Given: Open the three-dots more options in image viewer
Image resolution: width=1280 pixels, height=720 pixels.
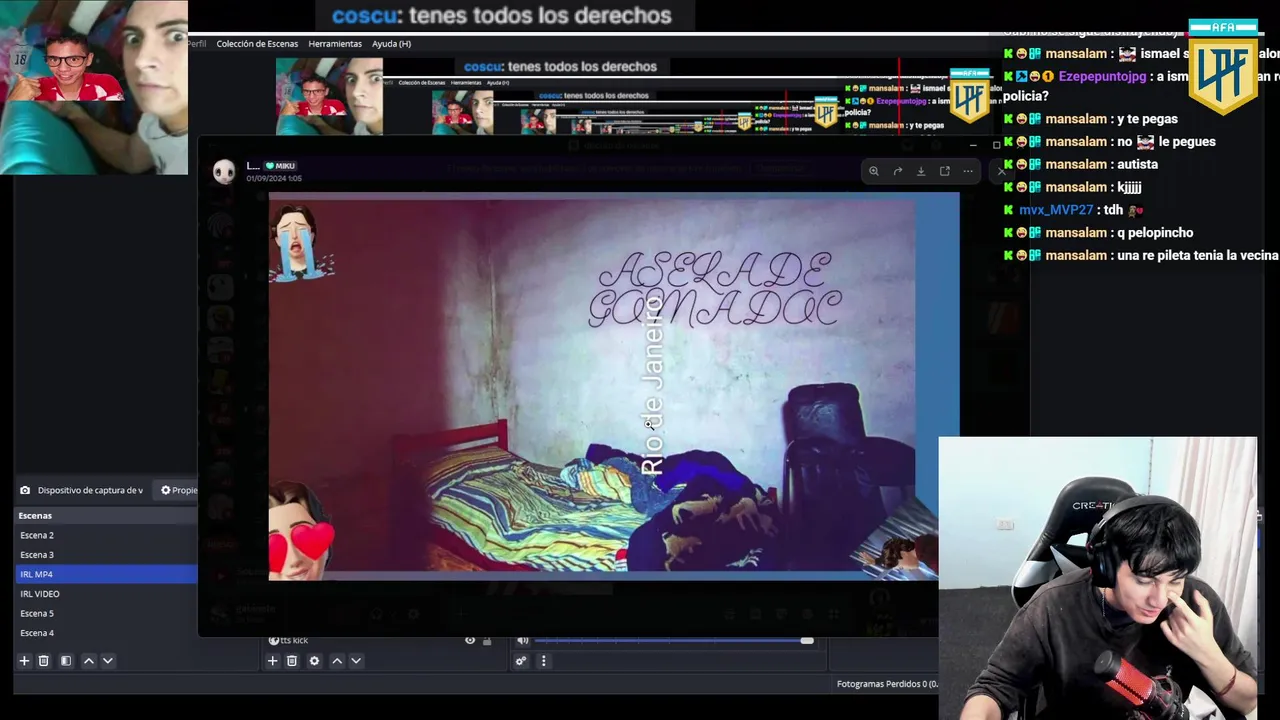Looking at the screenshot, I should click(x=968, y=171).
